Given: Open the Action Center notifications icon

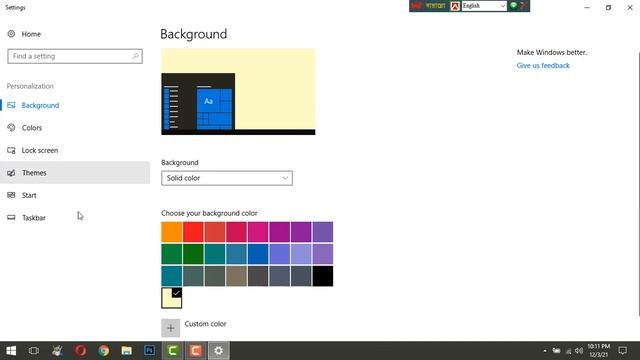Looking at the screenshot, I should click(x=622, y=351).
